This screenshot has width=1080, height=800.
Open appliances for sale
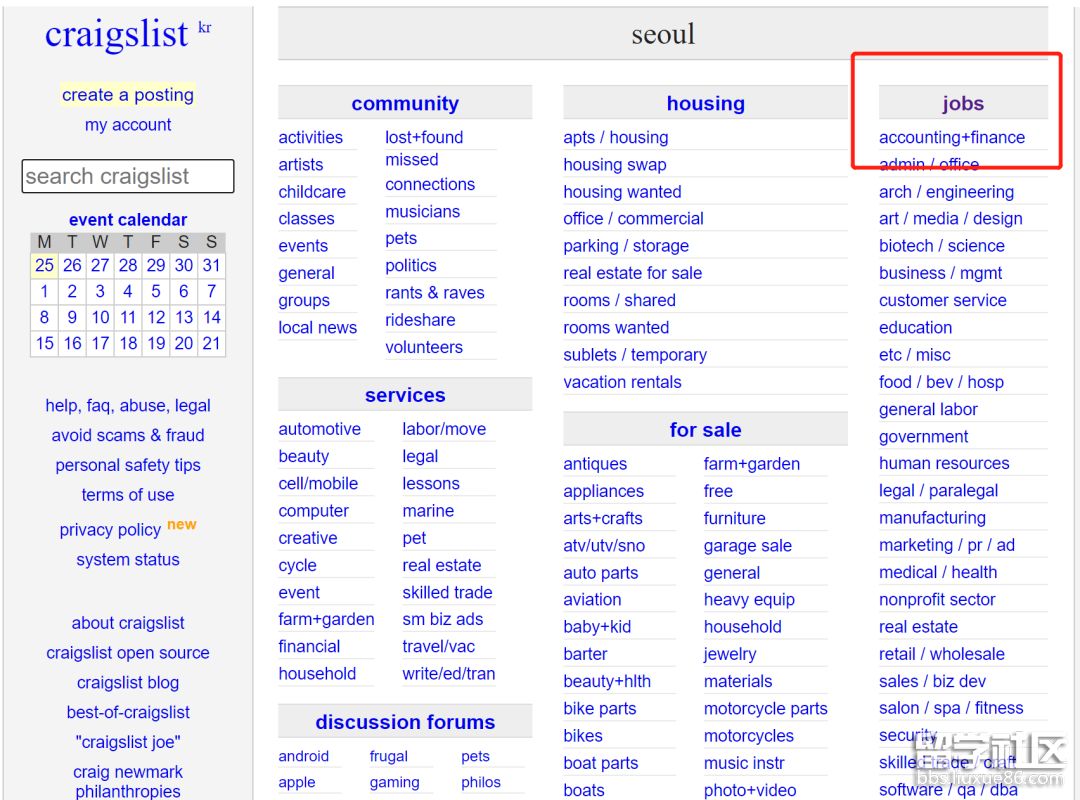603,491
